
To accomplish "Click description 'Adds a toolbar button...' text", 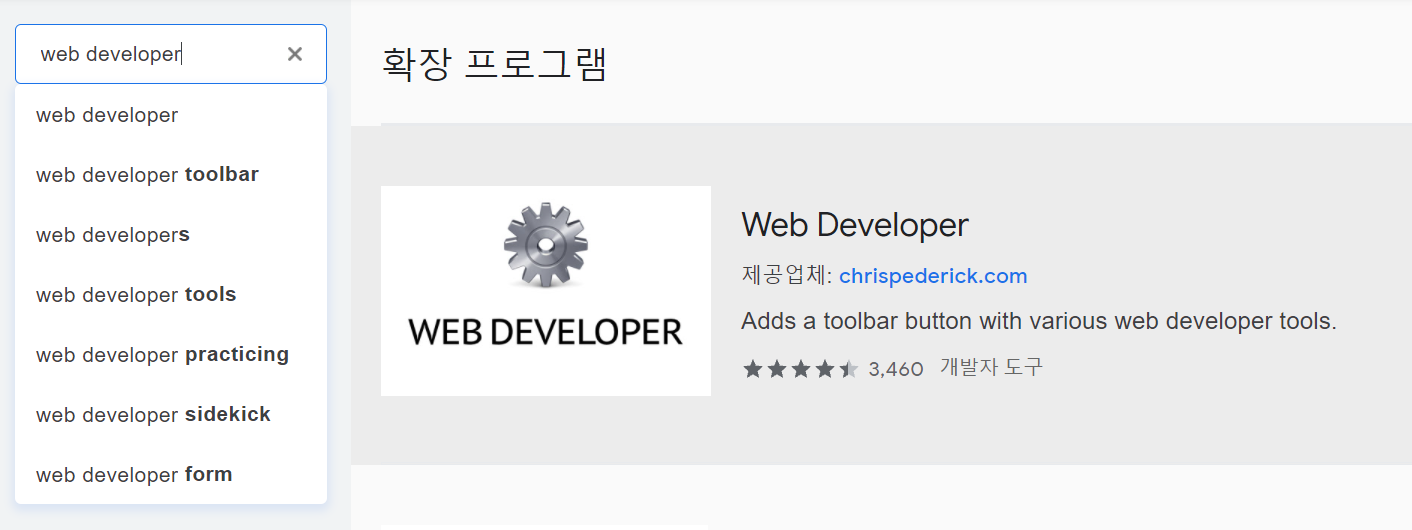I will 1039,322.
